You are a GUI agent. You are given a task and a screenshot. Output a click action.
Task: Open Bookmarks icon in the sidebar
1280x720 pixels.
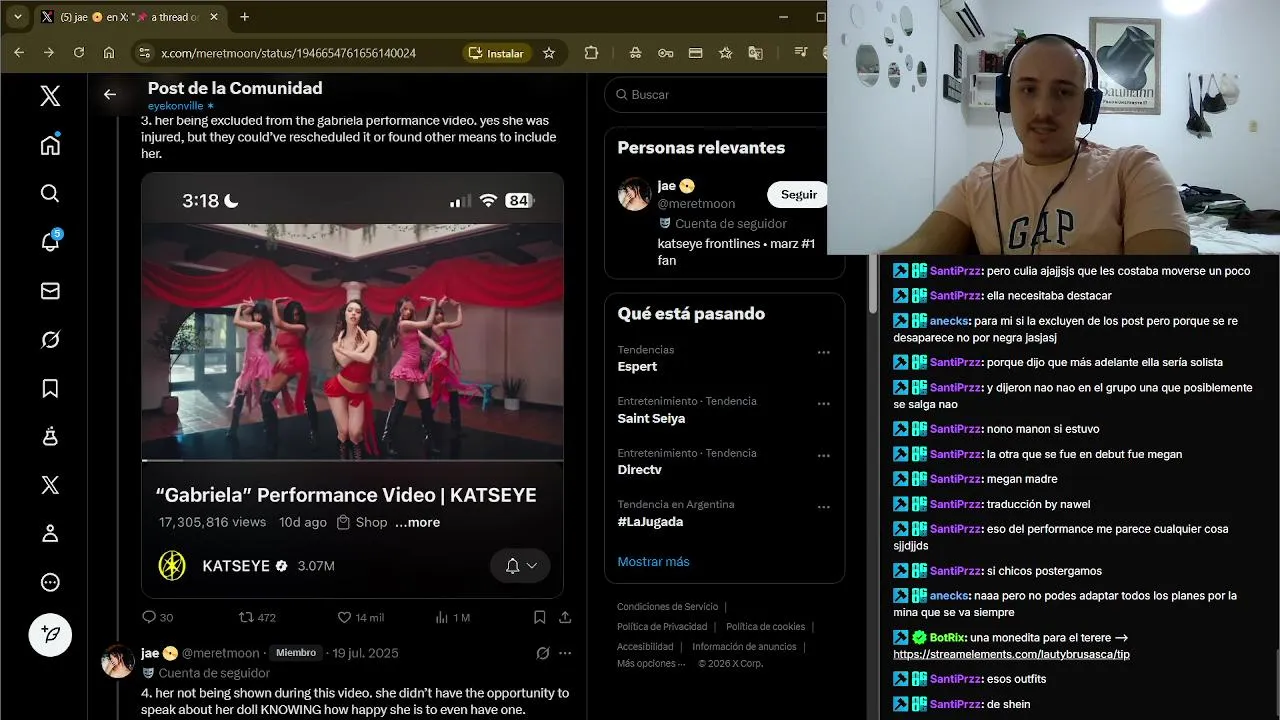coord(50,388)
